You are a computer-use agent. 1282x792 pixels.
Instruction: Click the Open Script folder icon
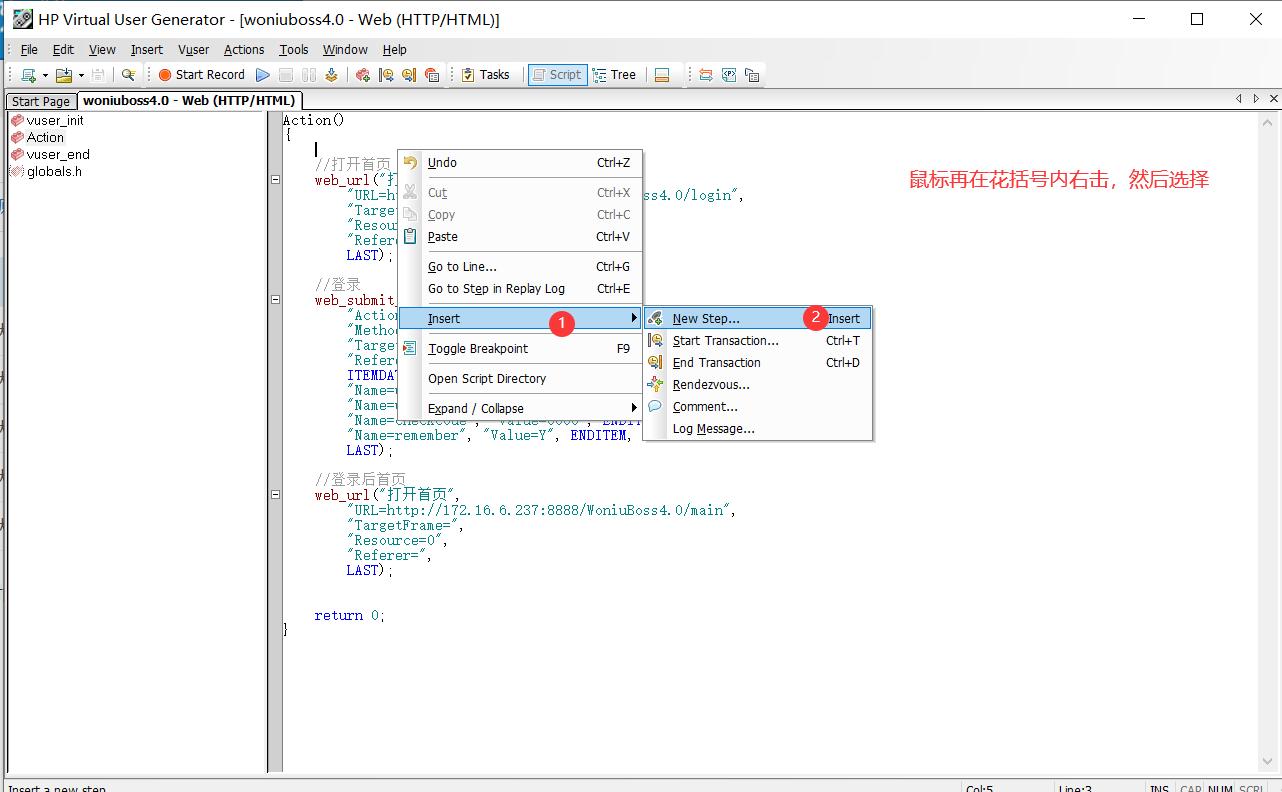coord(64,75)
